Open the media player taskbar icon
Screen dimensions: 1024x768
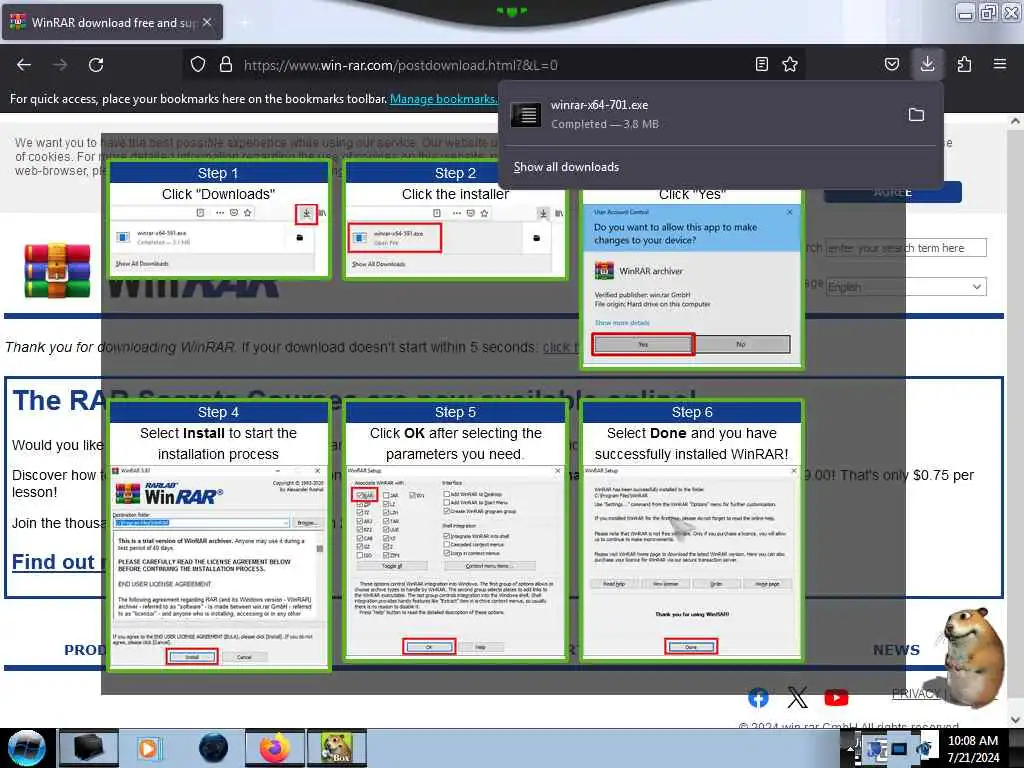point(149,748)
